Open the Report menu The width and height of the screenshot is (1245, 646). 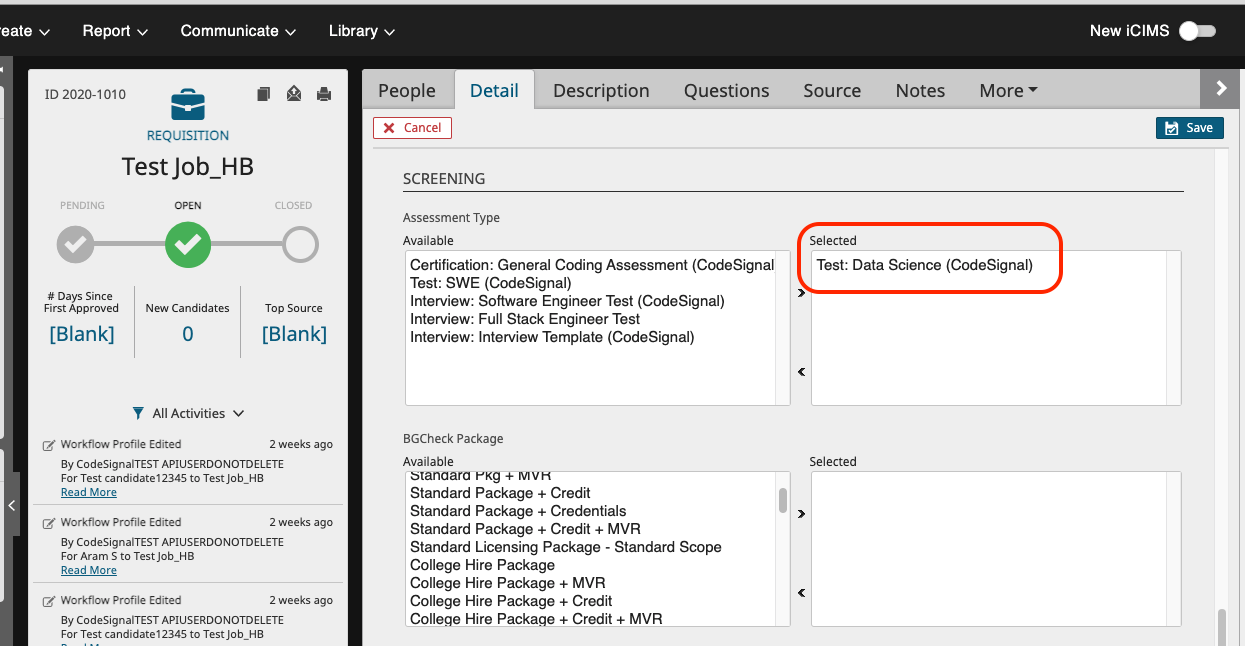115,31
